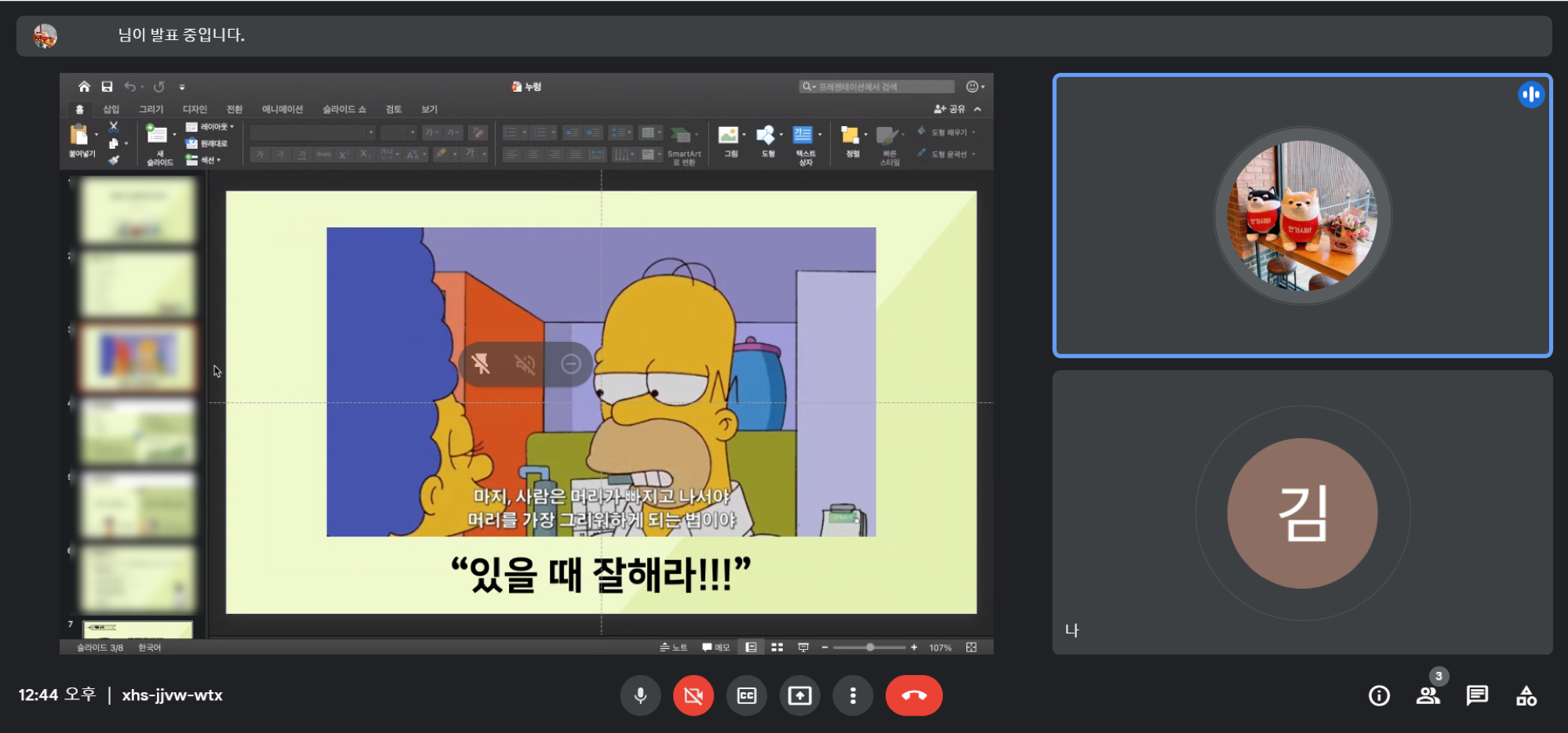Click the 공유 share button
Image resolution: width=1568 pixels, height=733 pixels.
pyautogui.click(x=949, y=109)
